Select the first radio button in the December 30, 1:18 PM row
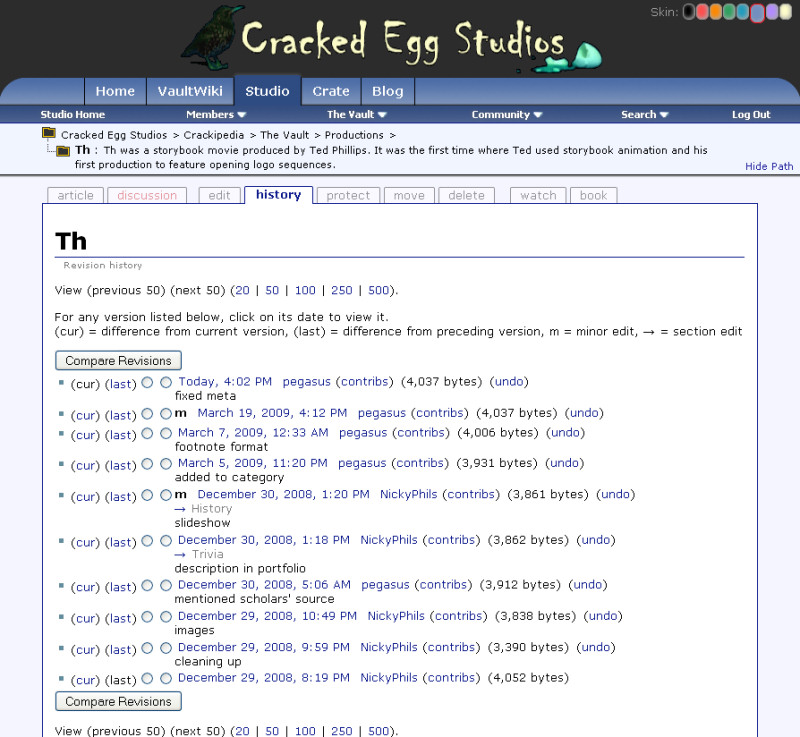The height and width of the screenshot is (737, 800). click(147, 541)
